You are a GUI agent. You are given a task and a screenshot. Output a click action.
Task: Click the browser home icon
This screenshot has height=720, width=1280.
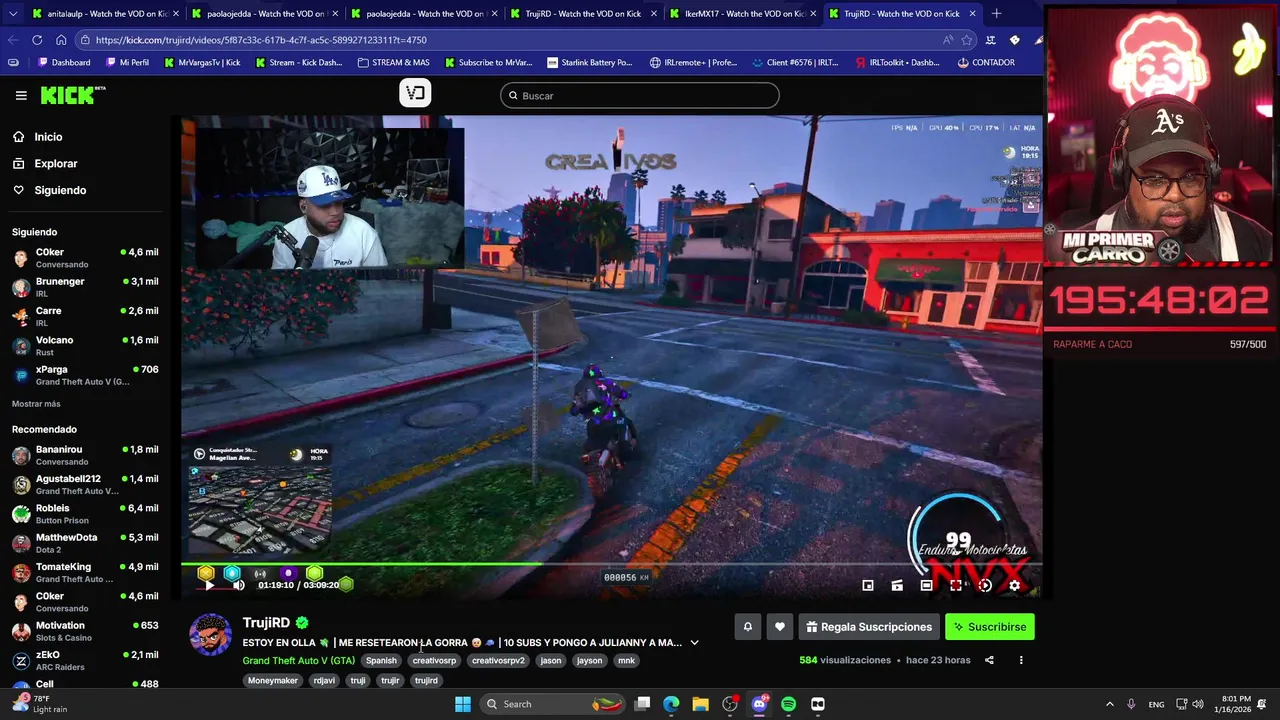61,40
